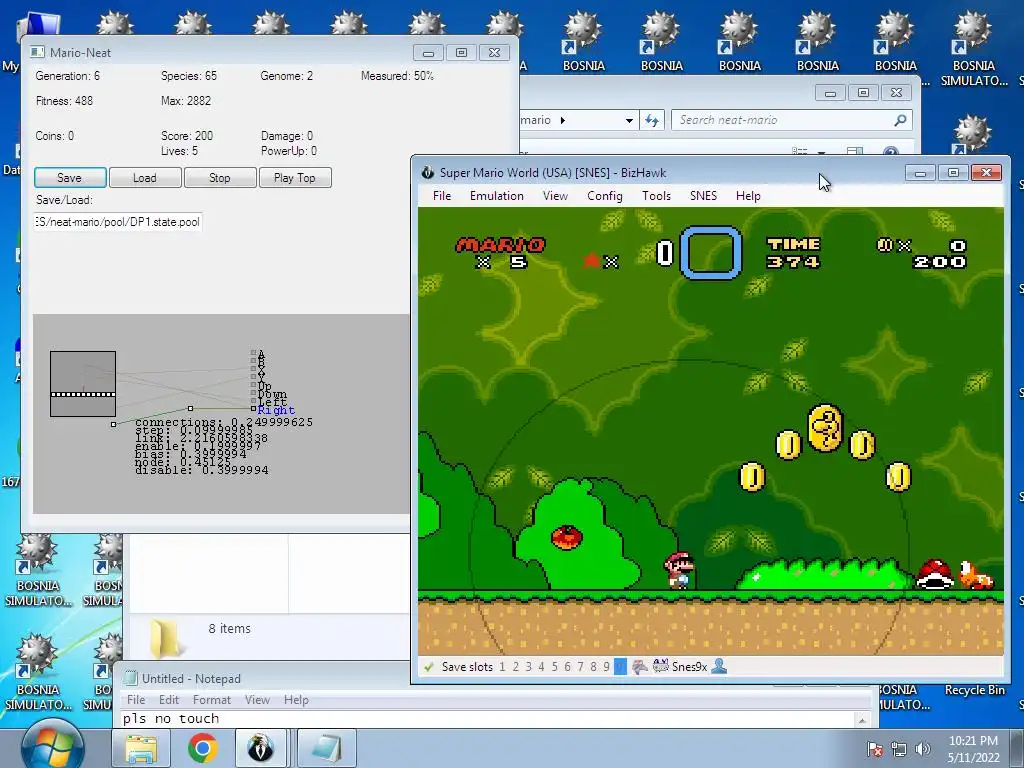Click the green checkmark in BizHawk status bar
Viewport: 1024px width, 768px height.
[x=428, y=667]
